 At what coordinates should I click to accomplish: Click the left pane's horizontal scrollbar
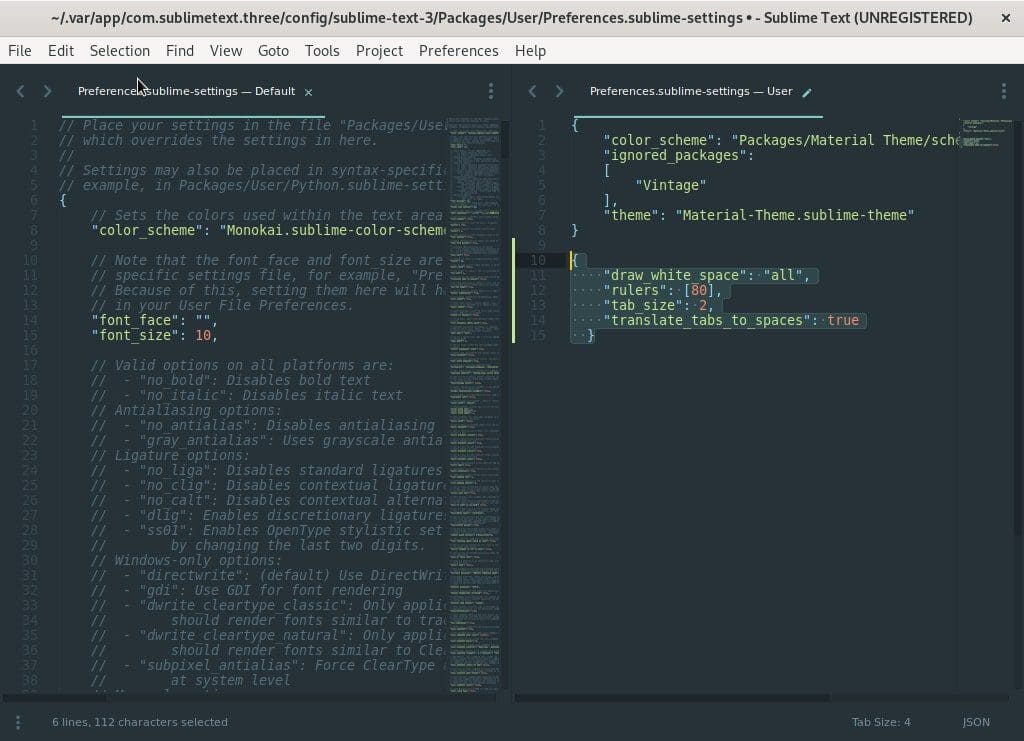250,697
